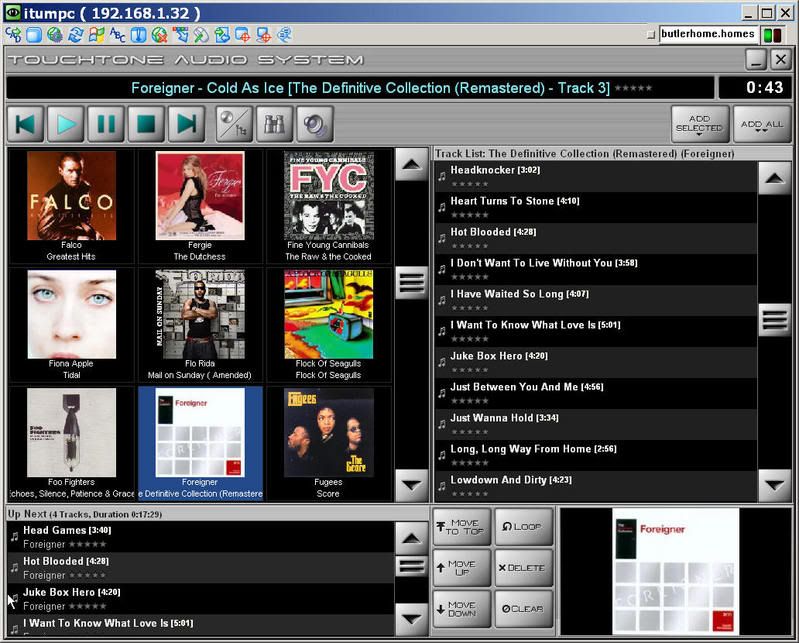Image resolution: width=799 pixels, height=643 pixels.
Task: Click track list scroll down arrow
Action: [775, 486]
